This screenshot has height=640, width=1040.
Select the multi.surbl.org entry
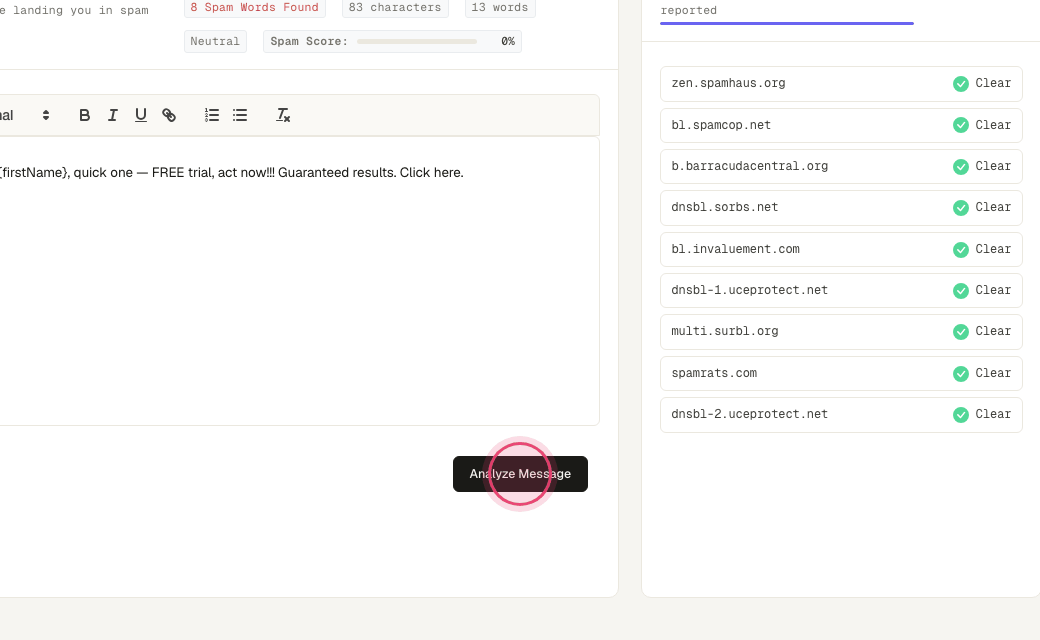(841, 332)
